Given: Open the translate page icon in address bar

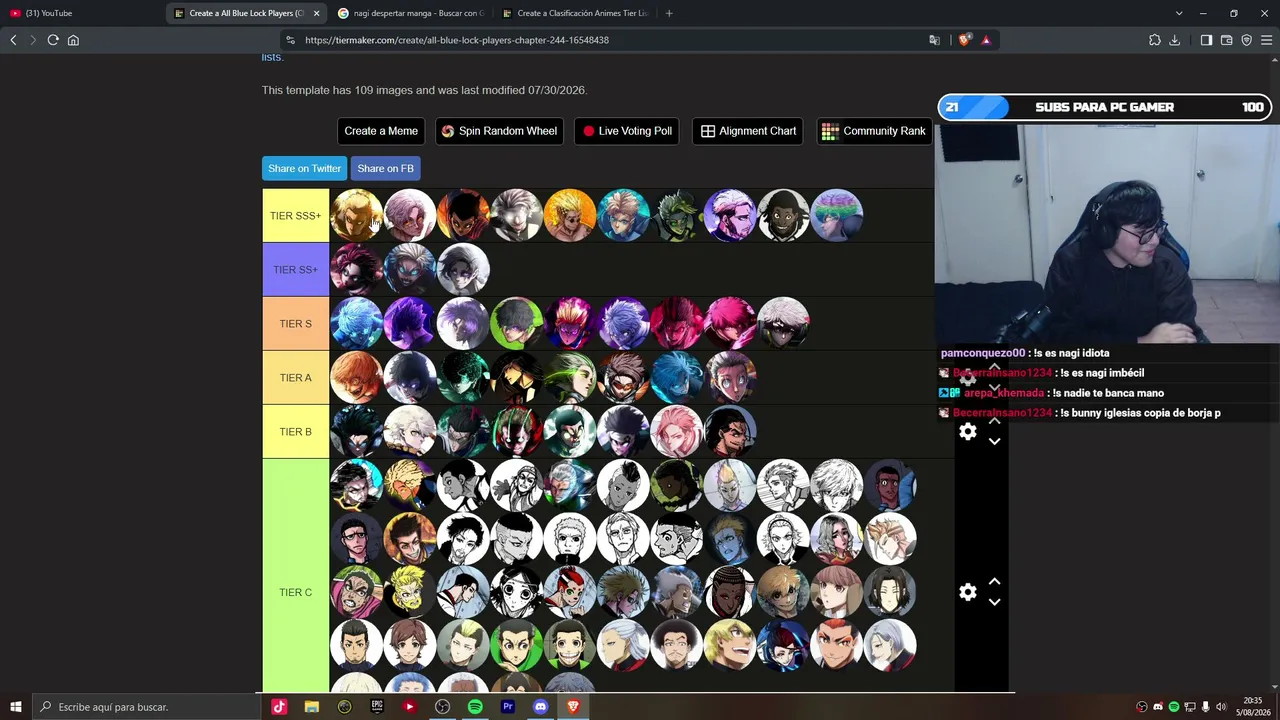Looking at the screenshot, I should point(934,40).
